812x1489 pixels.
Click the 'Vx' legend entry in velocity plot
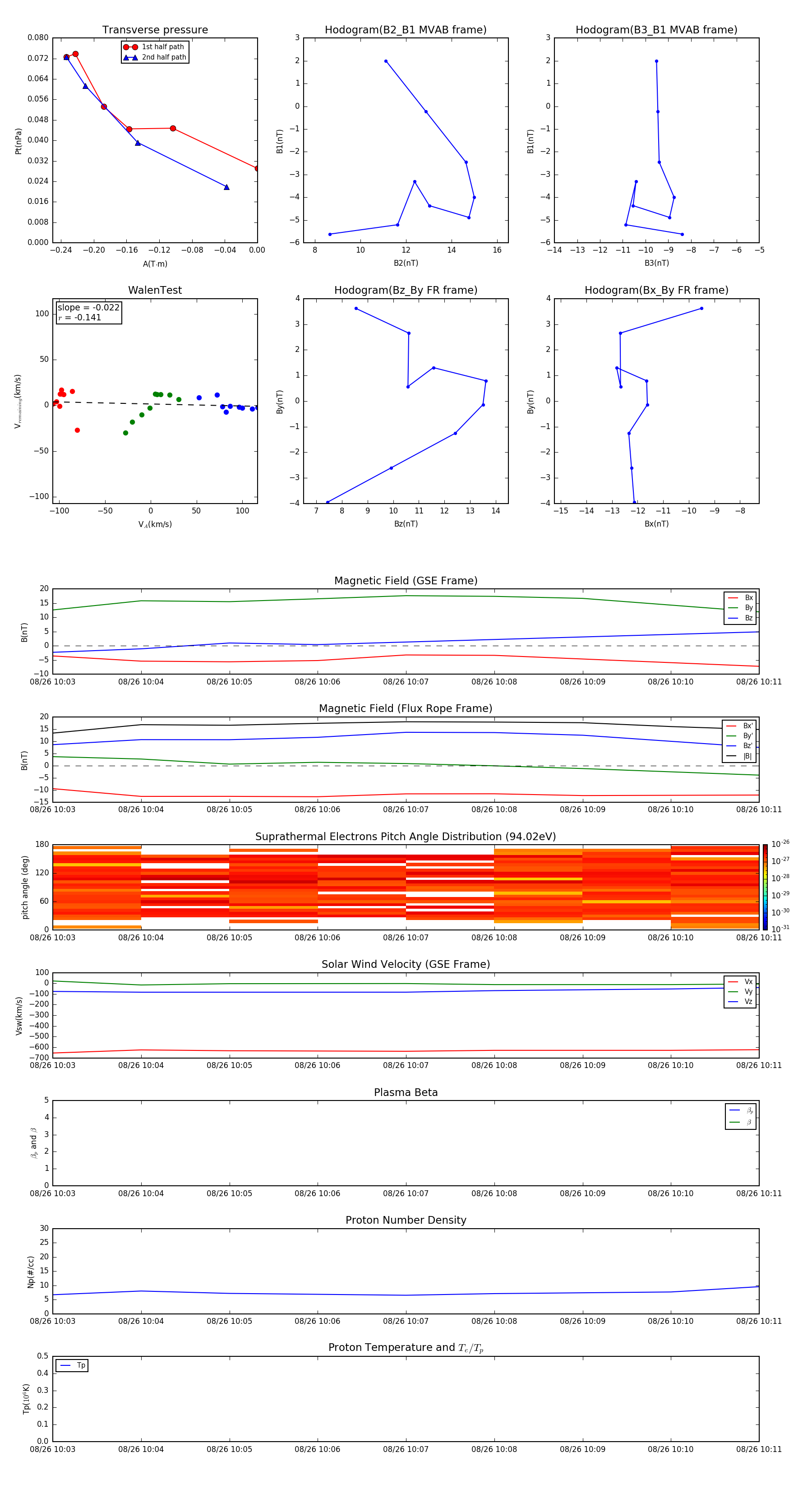[x=740, y=982]
